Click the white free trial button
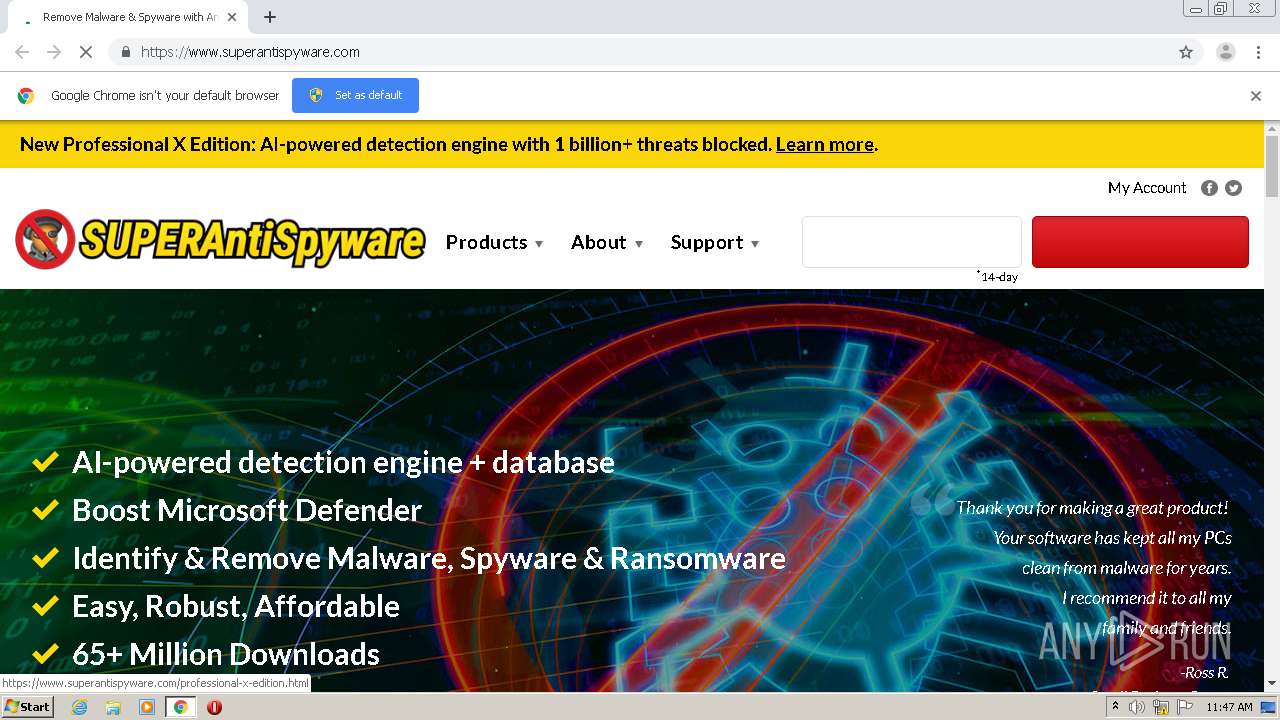 pos(912,242)
